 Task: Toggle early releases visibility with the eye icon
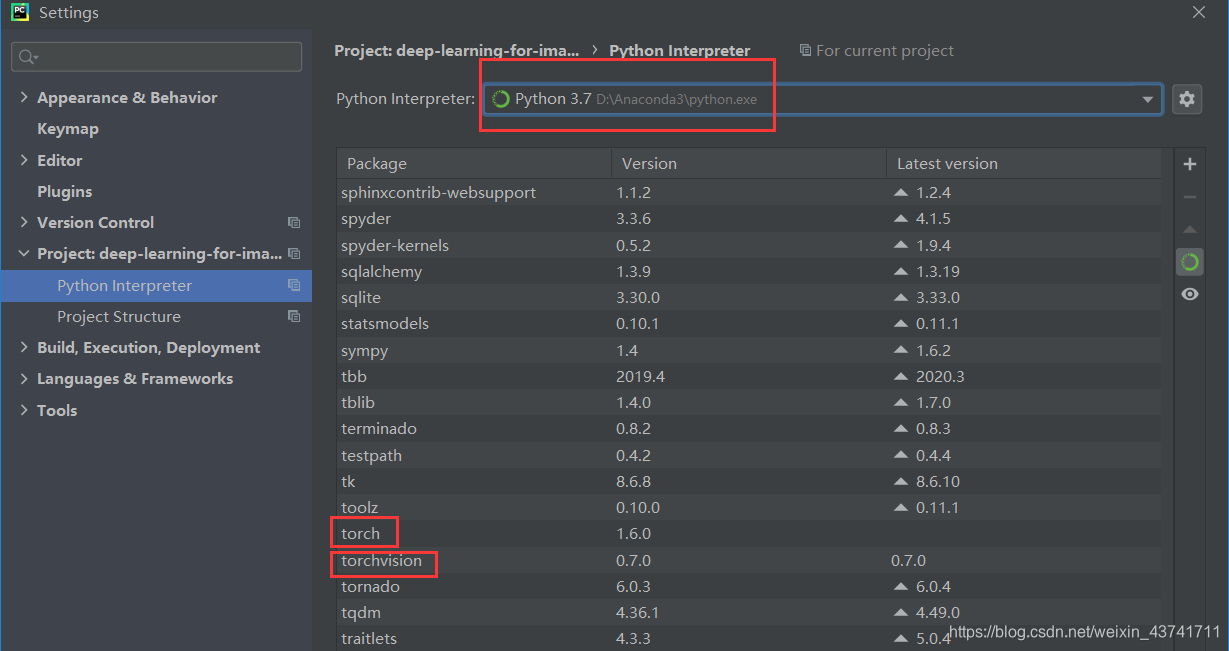pyautogui.click(x=1189, y=293)
